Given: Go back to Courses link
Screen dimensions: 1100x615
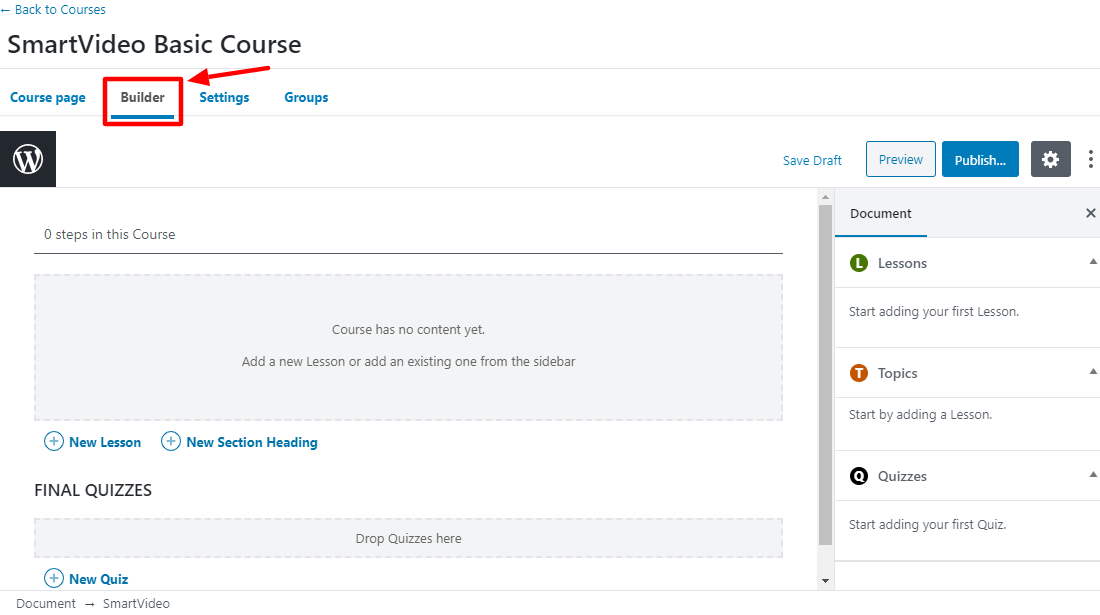Looking at the screenshot, I should point(53,9).
